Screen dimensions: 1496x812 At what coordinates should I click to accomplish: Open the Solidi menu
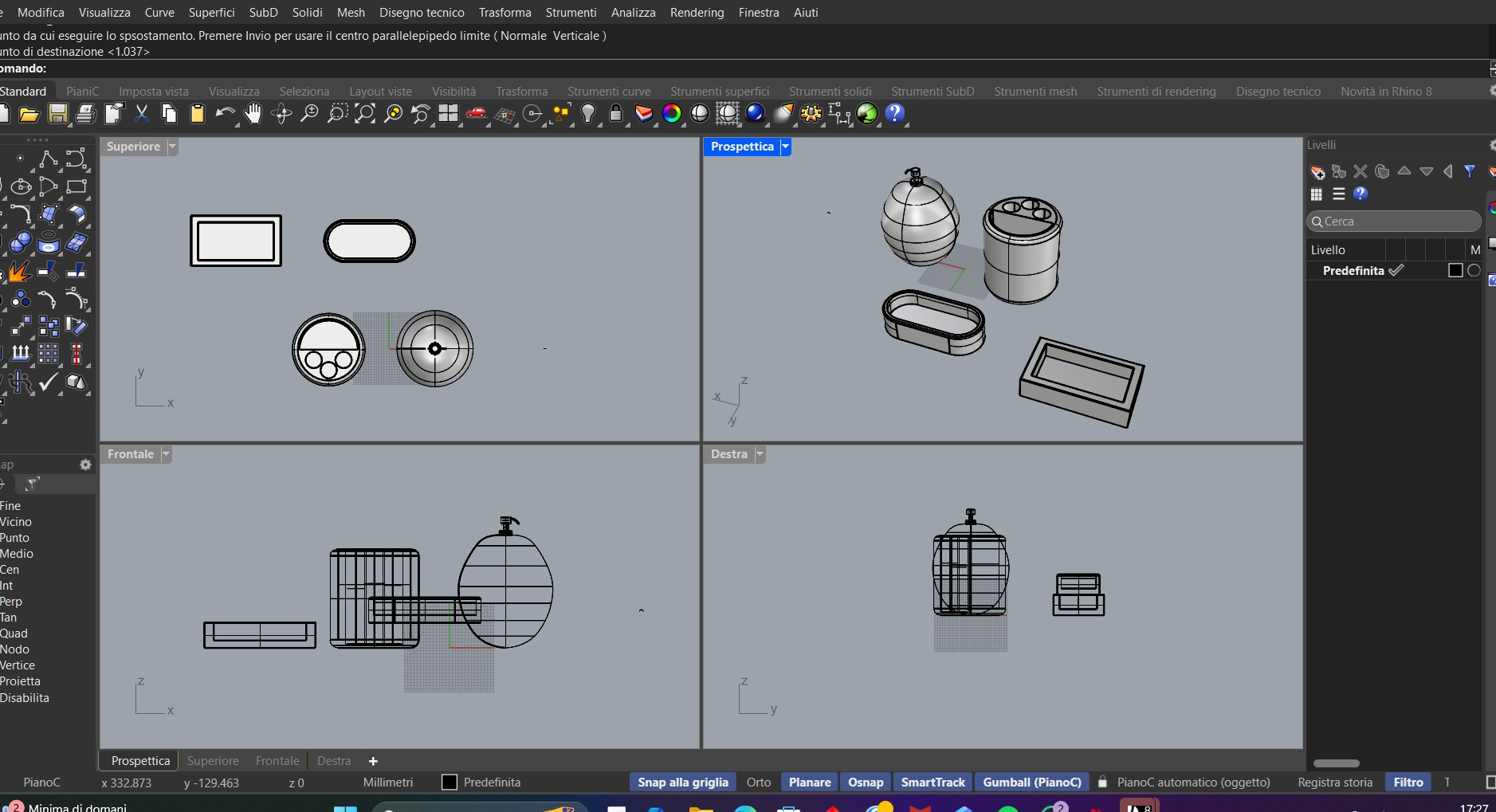coord(307,13)
